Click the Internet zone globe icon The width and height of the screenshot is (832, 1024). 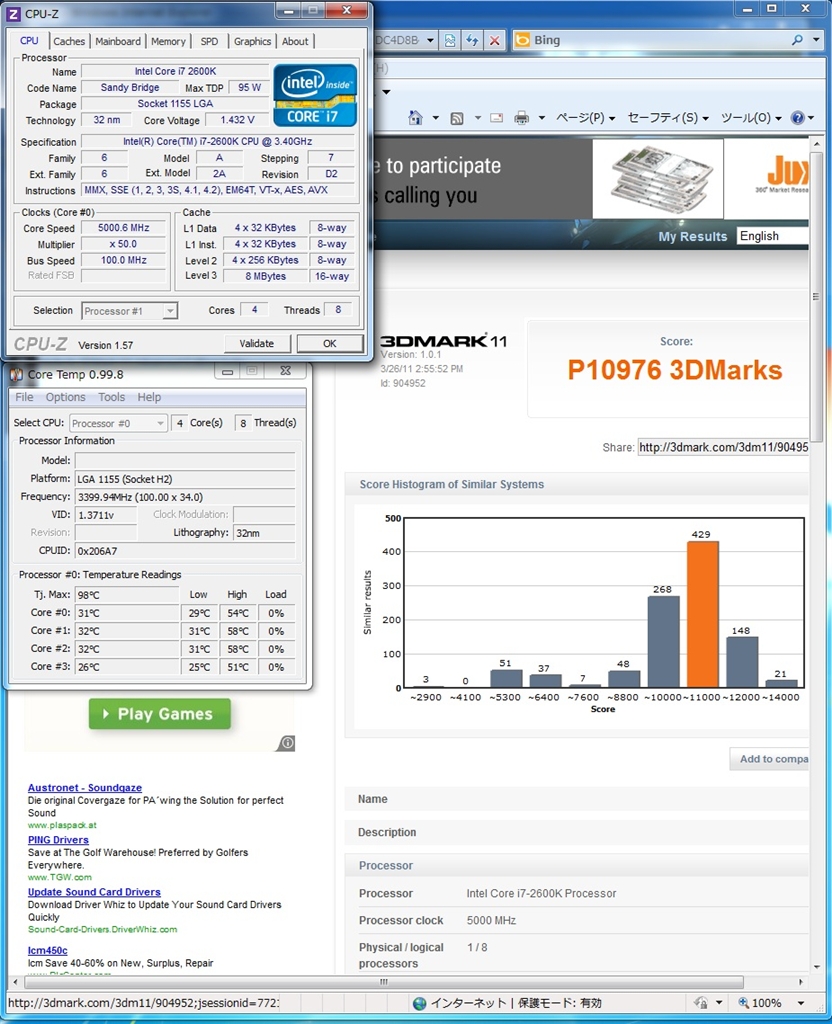tap(420, 1003)
